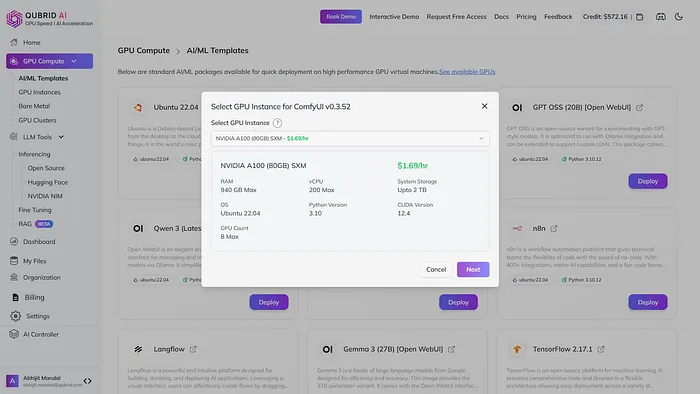Viewport: 700px width, 394px height.
Task: Open My Files from sidebar
Action: [x=34, y=261]
